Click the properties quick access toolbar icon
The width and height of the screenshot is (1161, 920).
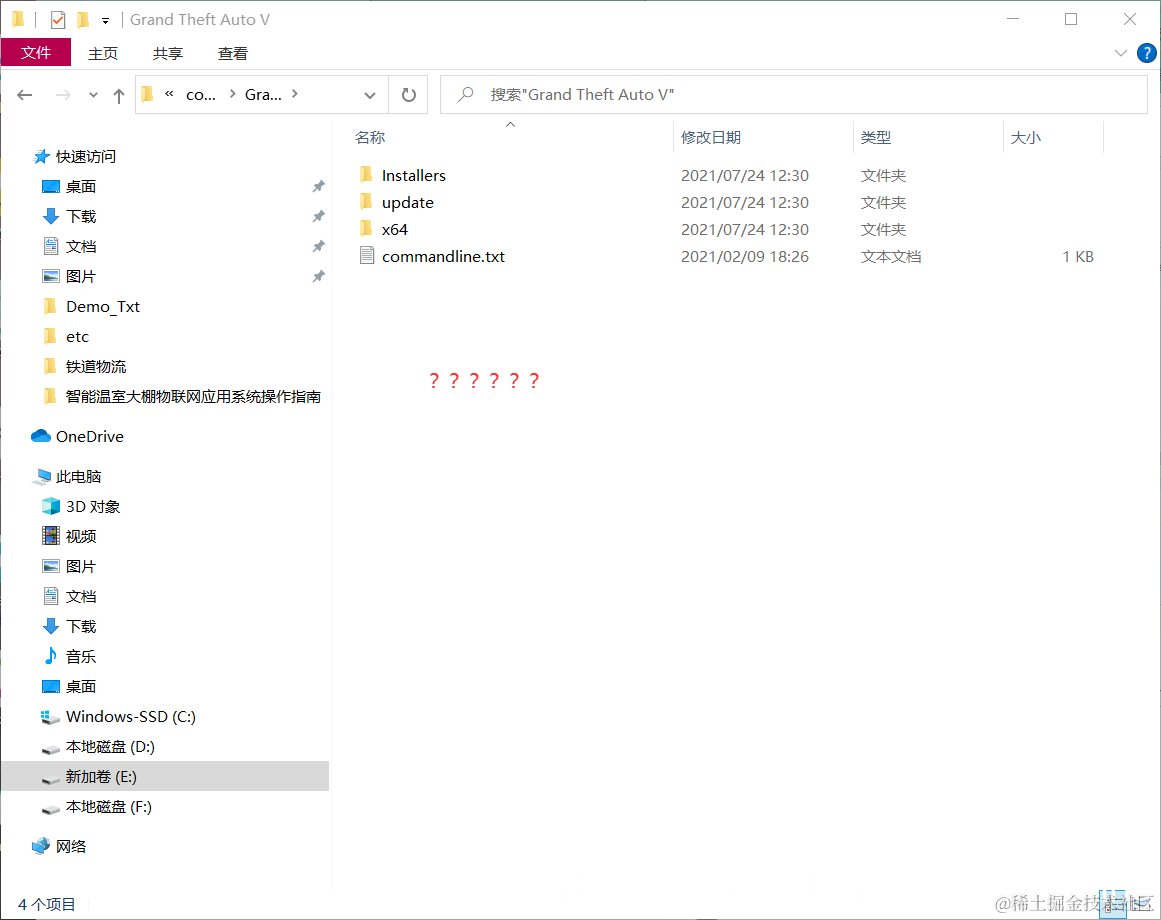click(x=58, y=20)
